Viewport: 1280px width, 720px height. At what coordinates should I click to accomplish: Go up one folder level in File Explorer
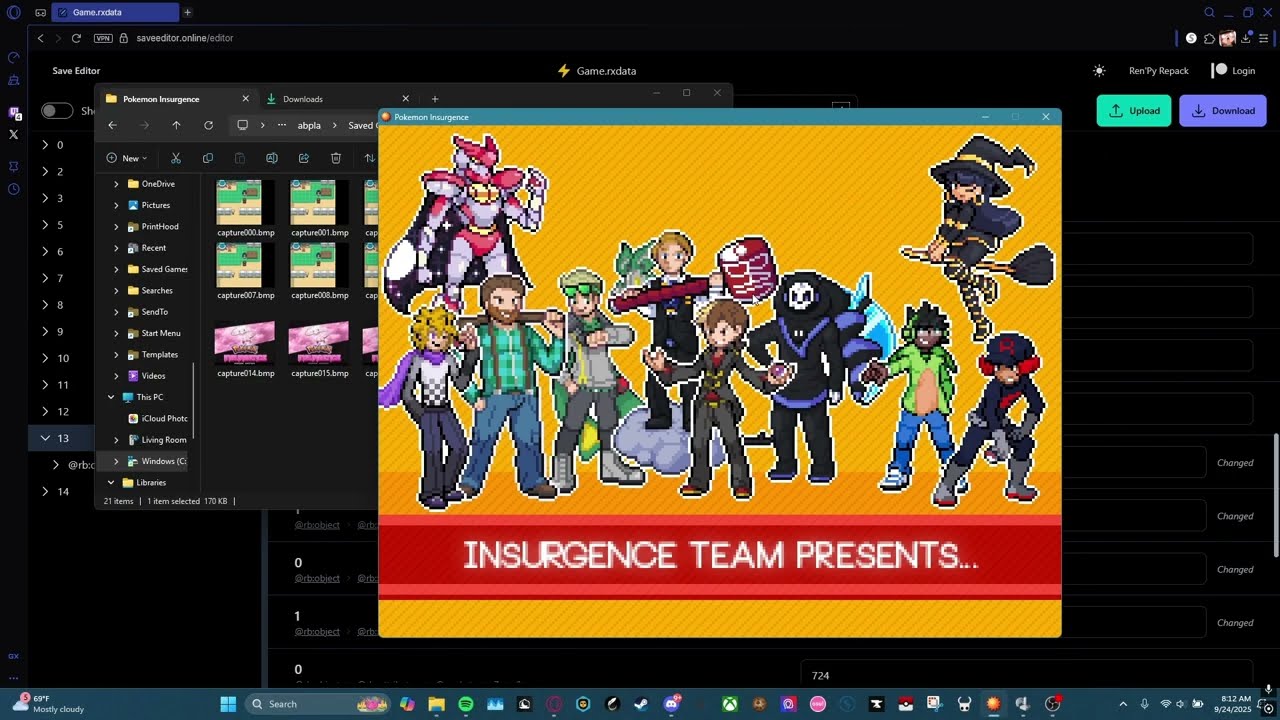[176, 125]
